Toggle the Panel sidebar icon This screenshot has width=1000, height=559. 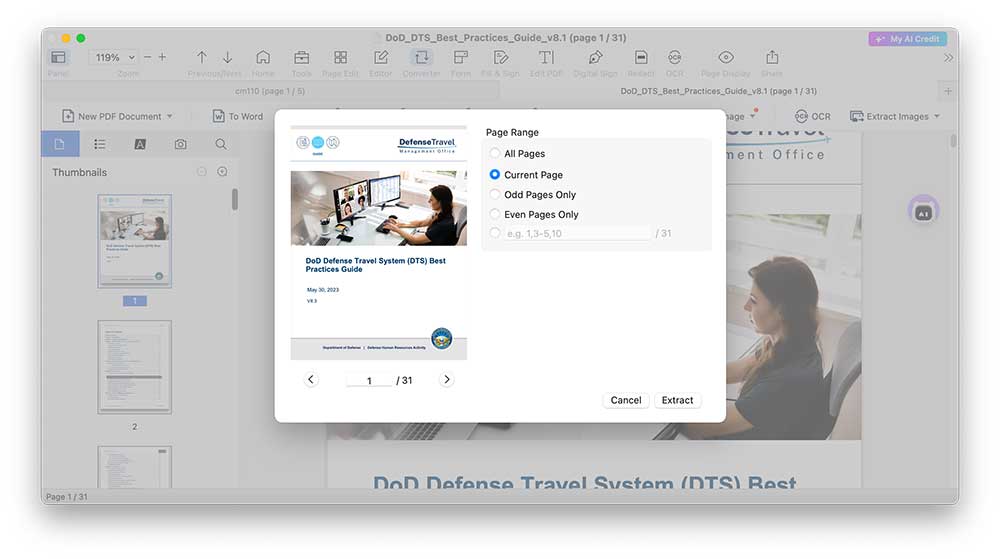(58, 57)
